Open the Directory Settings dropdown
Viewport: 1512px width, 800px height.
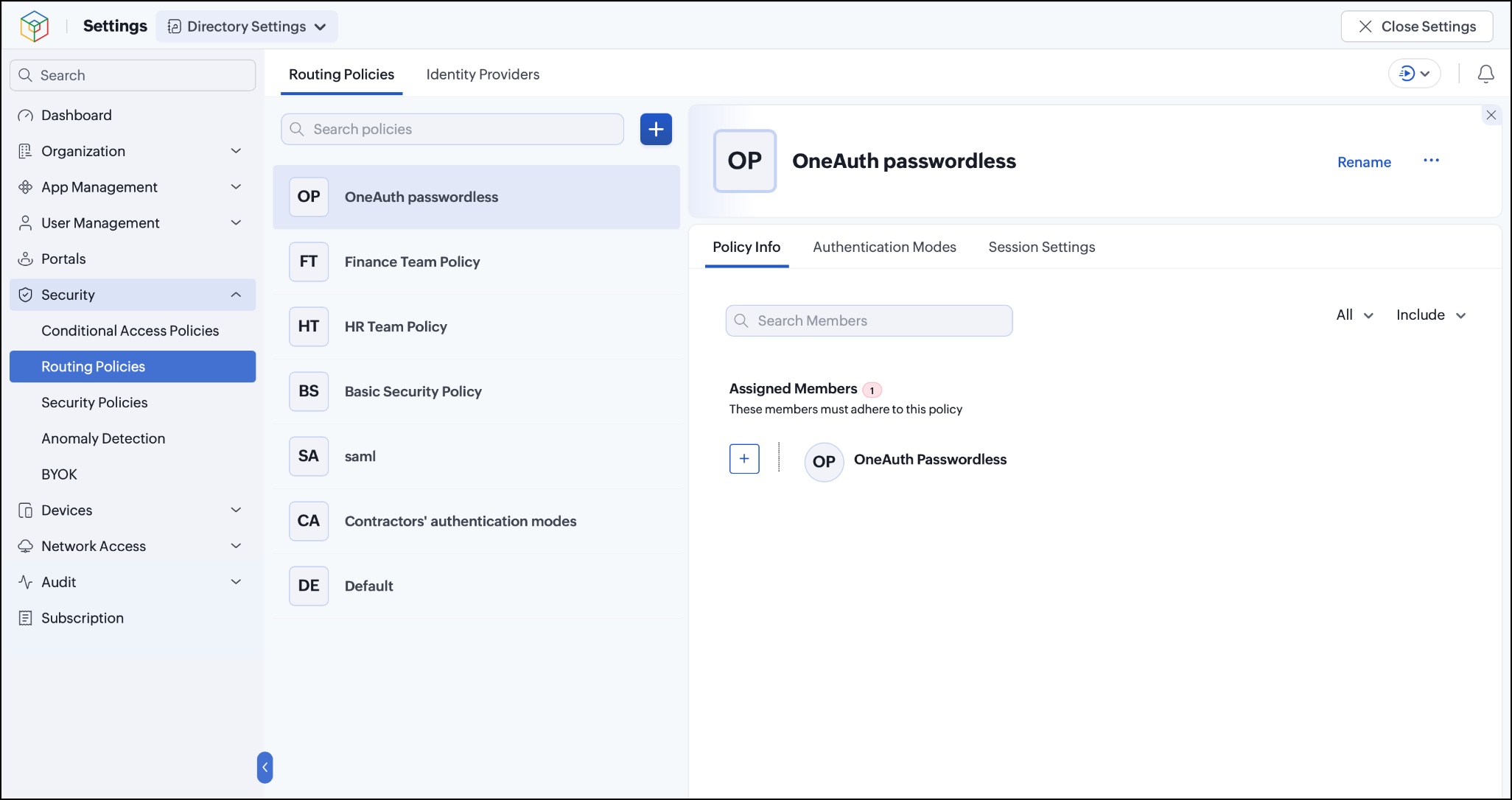pyautogui.click(x=247, y=27)
